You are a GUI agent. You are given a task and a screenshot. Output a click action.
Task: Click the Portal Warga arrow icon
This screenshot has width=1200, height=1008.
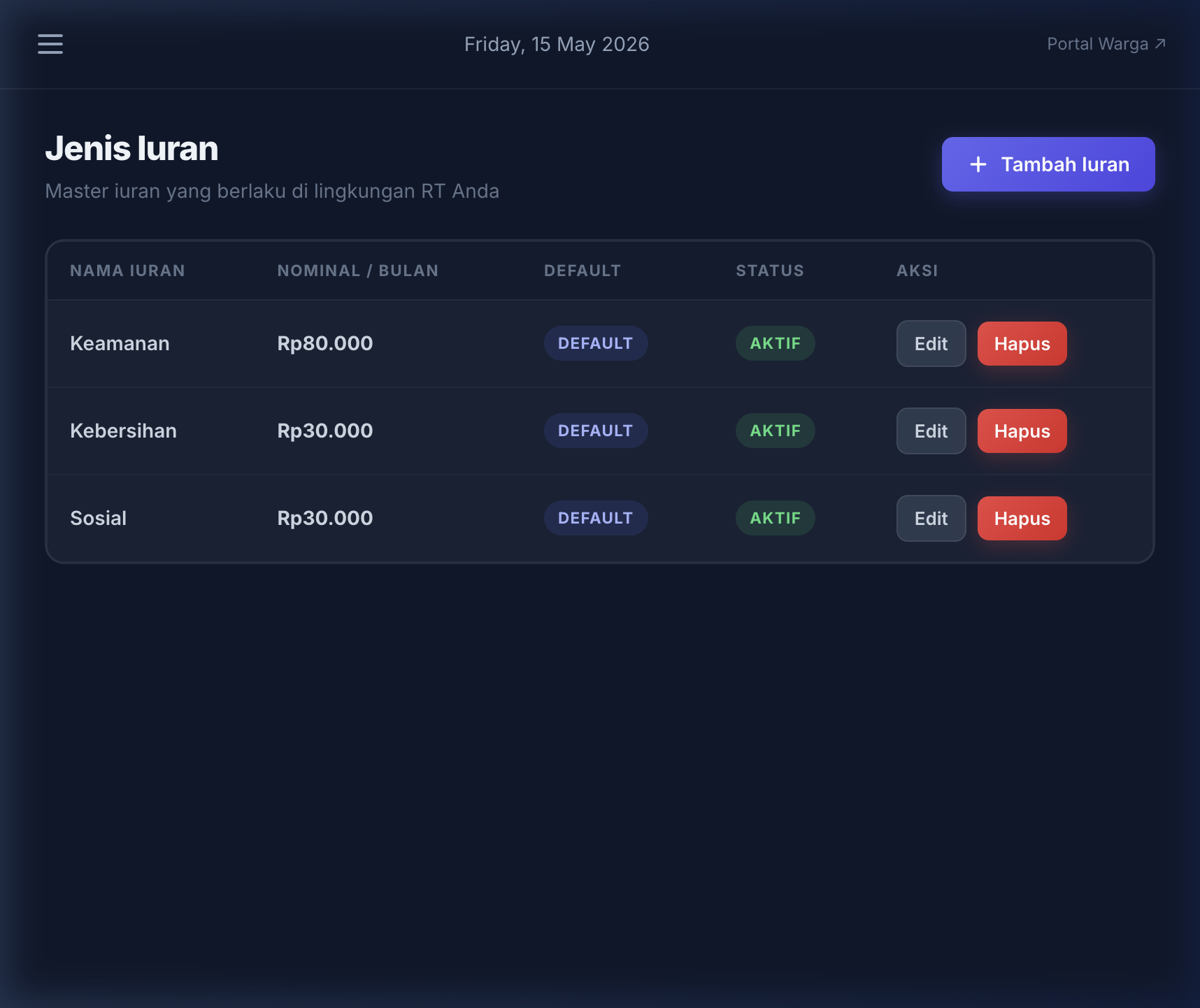(x=1160, y=44)
